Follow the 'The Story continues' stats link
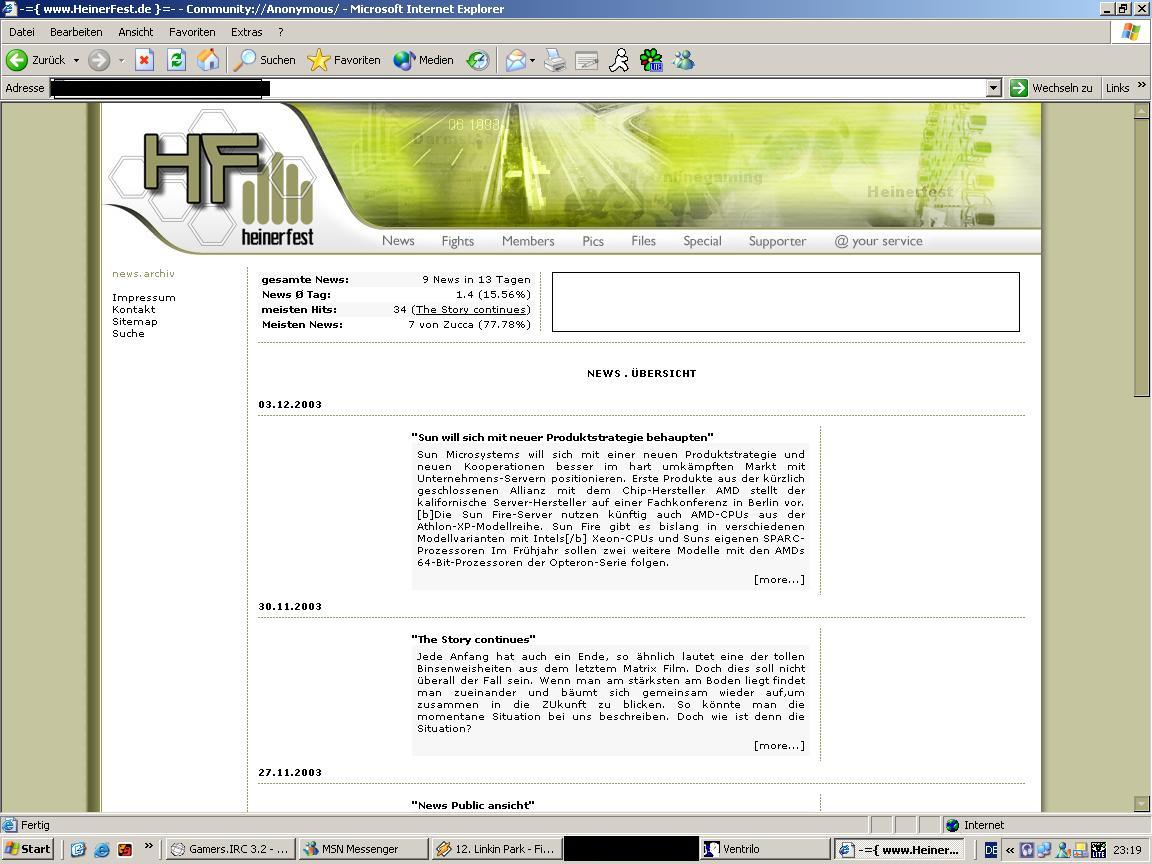 [x=471, y=310]
